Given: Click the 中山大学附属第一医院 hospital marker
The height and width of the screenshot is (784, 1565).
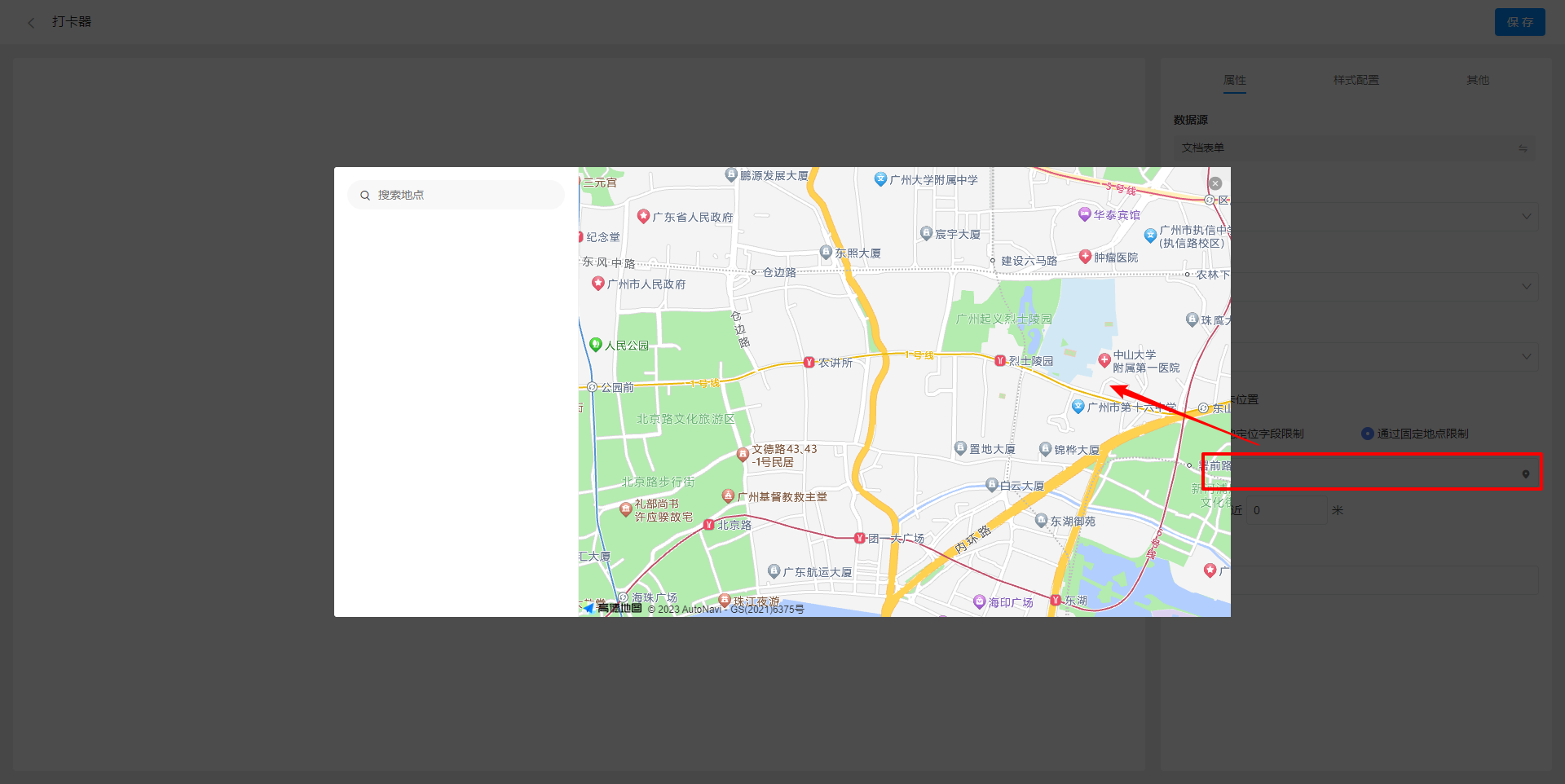Looking at the screenshot, I should (x=1106, y=360).
